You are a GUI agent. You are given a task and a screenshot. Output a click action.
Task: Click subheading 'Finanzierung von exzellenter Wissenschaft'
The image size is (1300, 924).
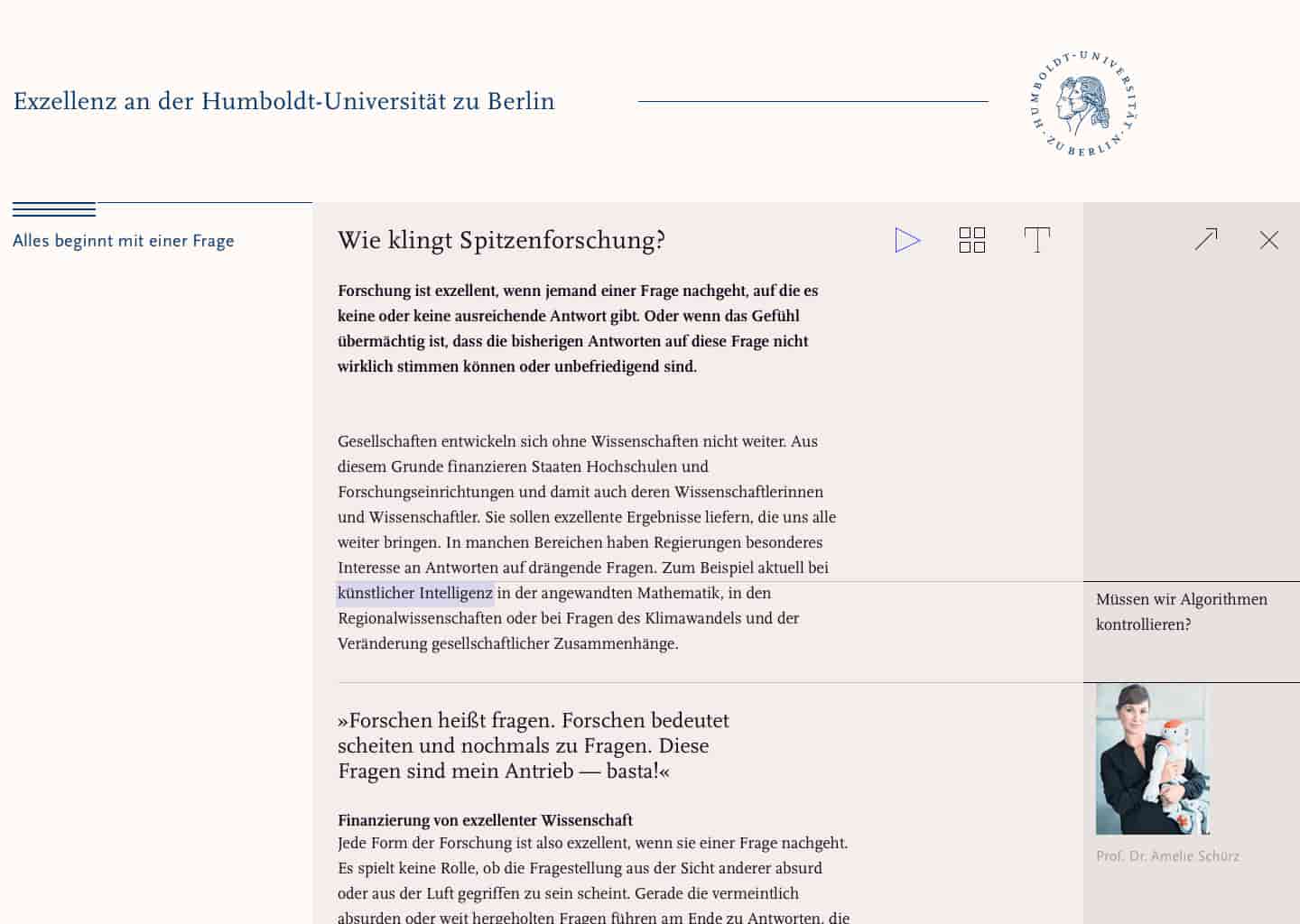485,820
